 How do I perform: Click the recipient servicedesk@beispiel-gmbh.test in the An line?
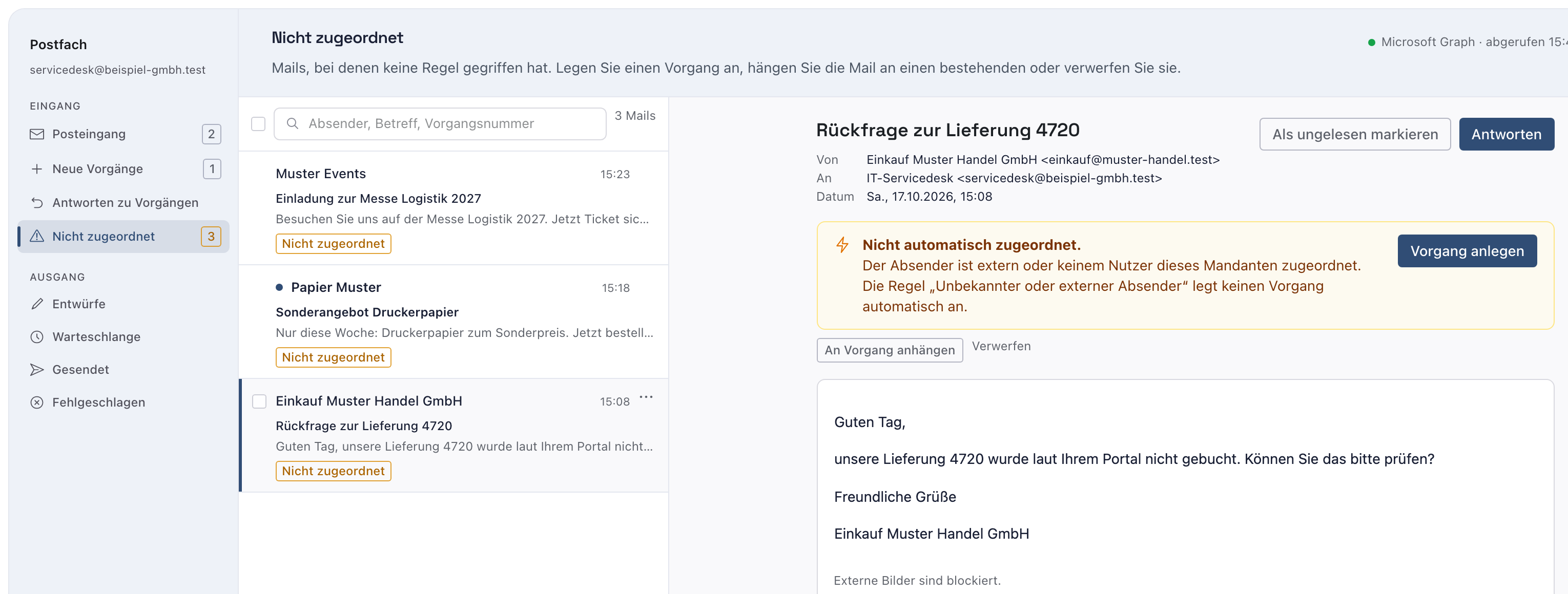1060,178
